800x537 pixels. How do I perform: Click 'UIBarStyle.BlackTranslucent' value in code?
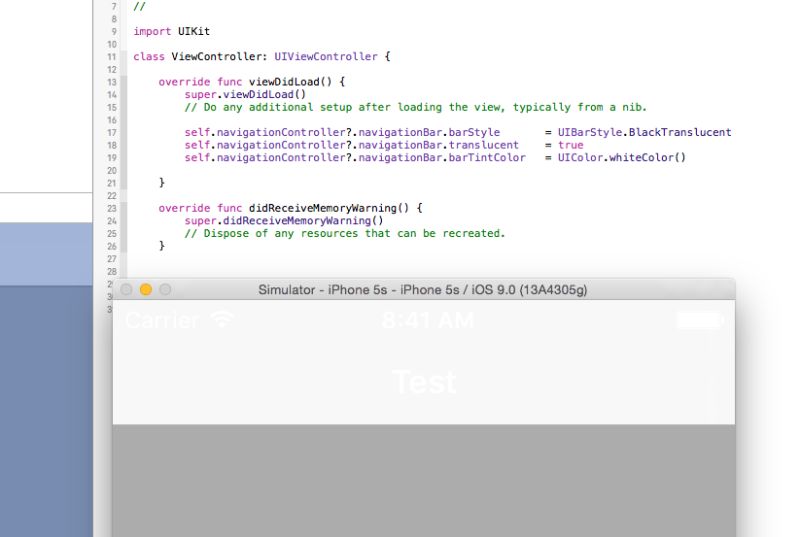(x=644, y=132)
